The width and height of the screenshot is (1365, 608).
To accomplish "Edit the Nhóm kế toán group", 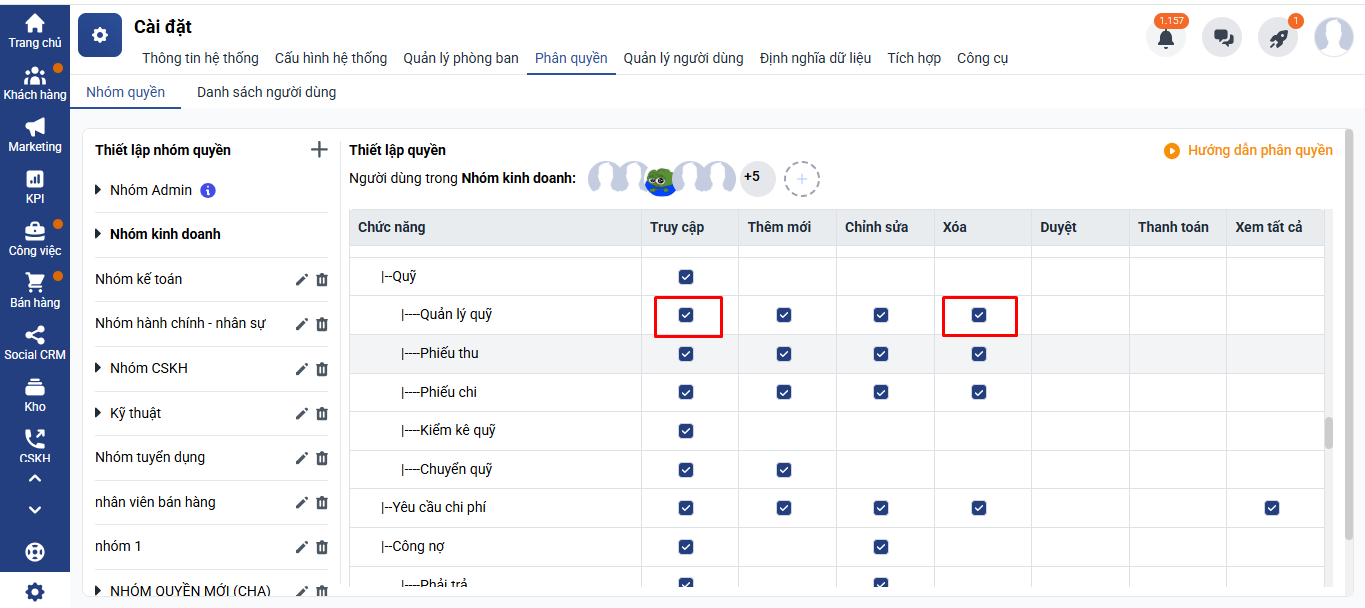I will [x=302, y=280].
